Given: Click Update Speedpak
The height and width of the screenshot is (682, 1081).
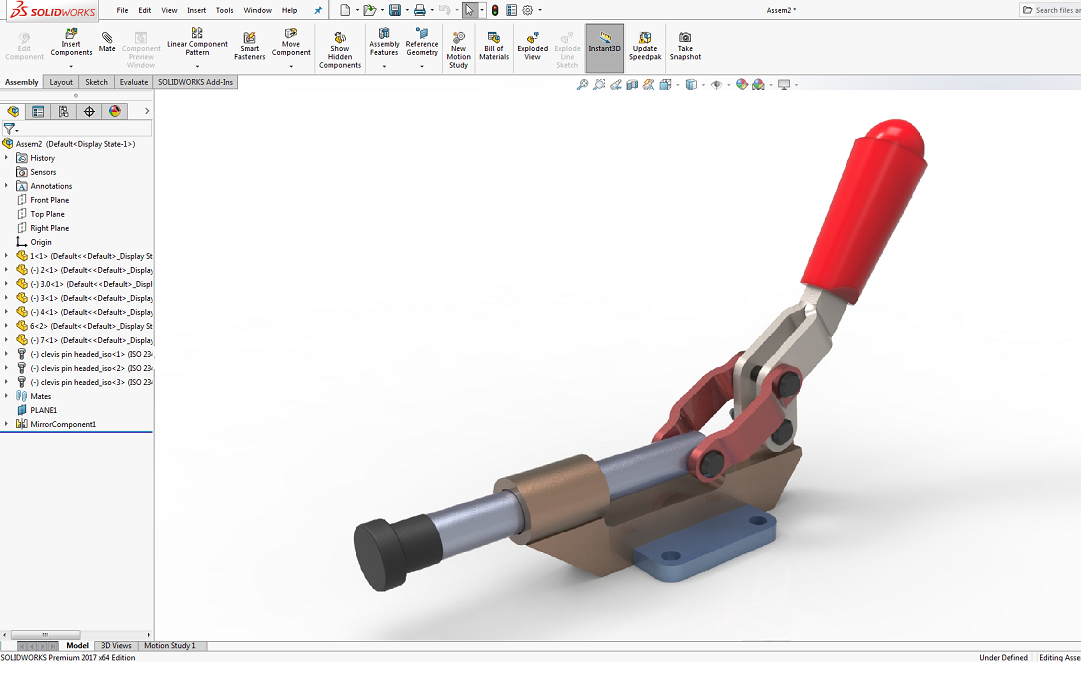Looking at the screenshot, I should pyautogui.click(x=645, y=46).
